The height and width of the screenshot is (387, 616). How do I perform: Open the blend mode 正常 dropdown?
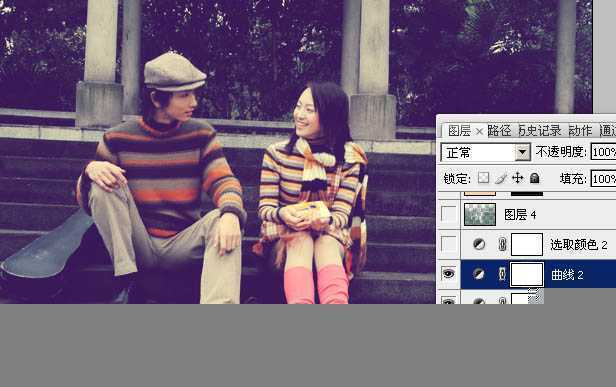click(x=522, y=152)
